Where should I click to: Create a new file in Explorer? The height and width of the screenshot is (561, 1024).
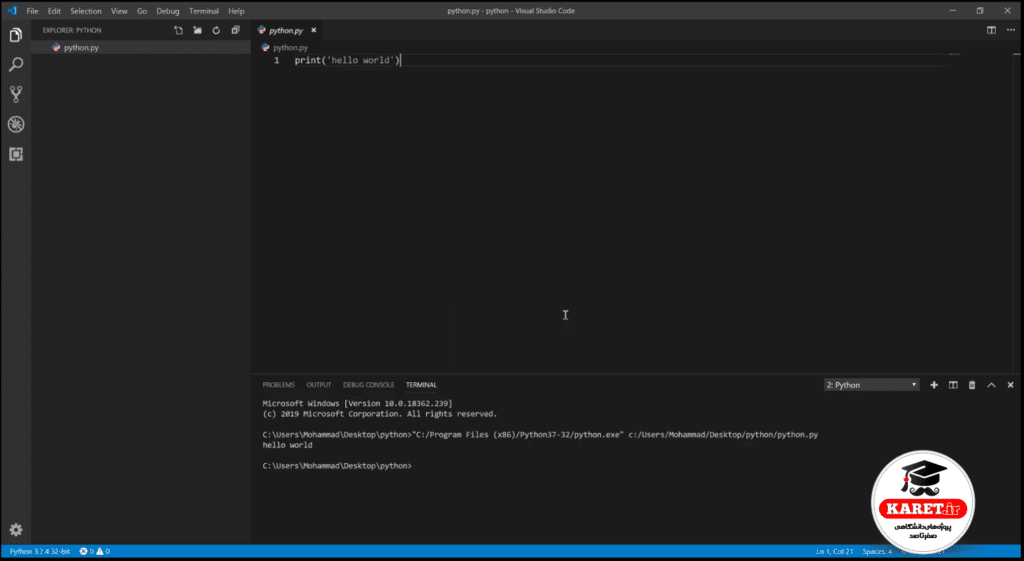[x=178, y=30]
